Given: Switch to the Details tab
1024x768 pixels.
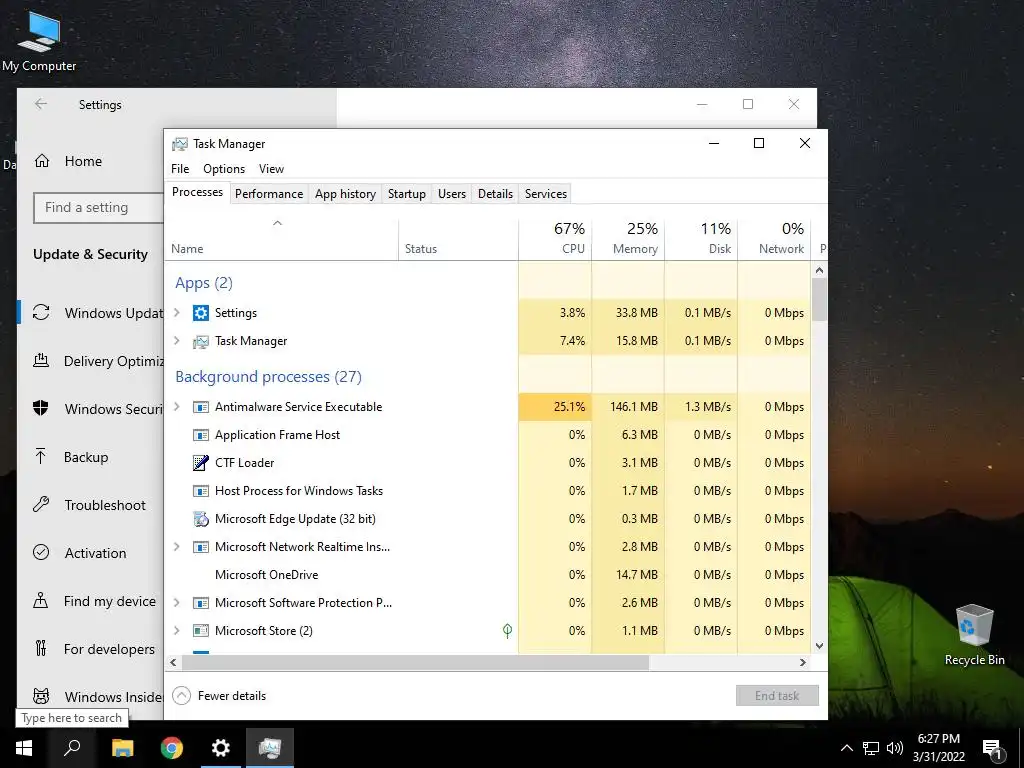Looking at the screenshot, I should pos(495,194).
